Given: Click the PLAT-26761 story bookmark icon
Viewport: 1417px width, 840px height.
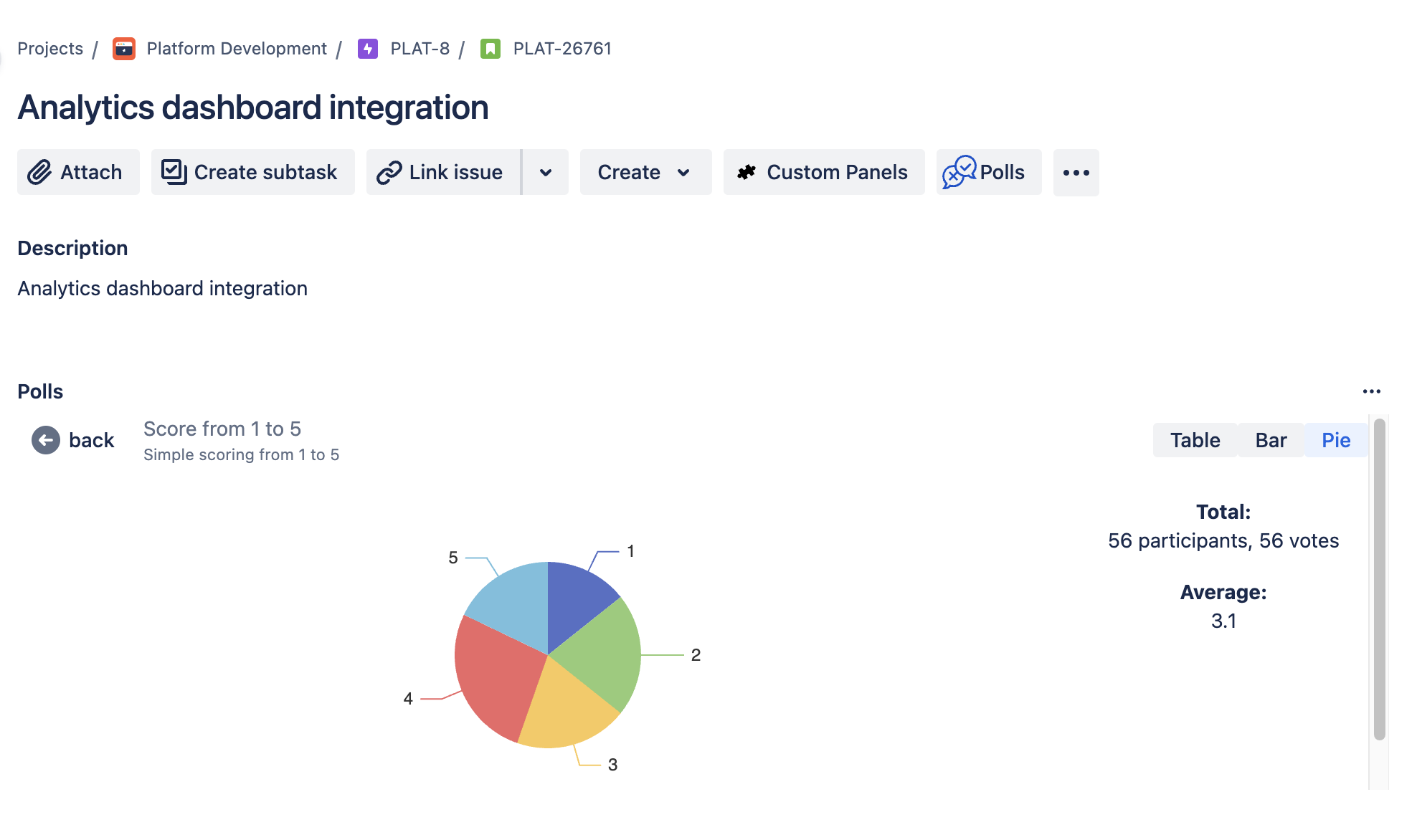Looking at the screenshot, I should coord(489,48).
